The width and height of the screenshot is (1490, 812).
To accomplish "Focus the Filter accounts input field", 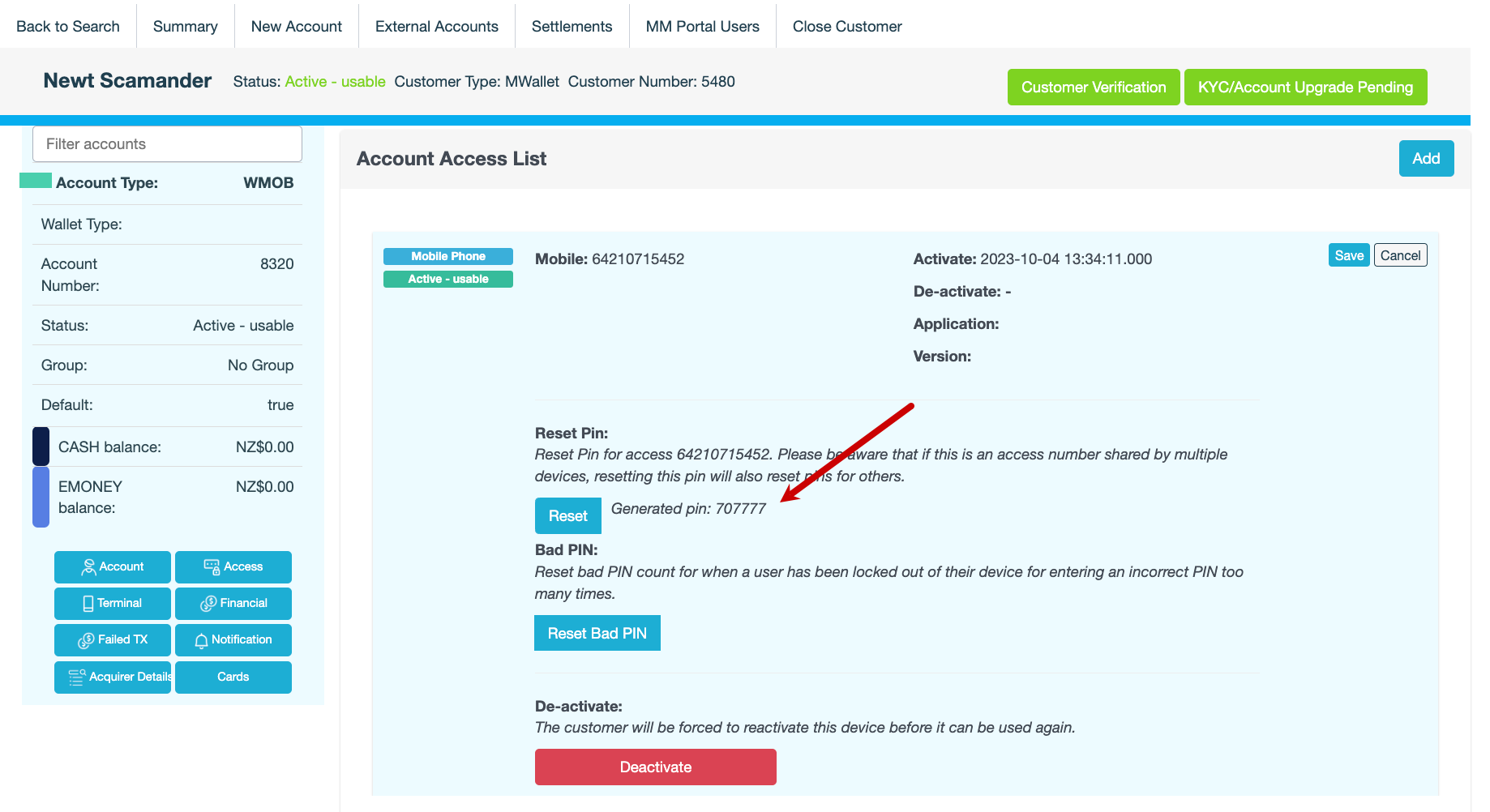I will tap(167, 143).
